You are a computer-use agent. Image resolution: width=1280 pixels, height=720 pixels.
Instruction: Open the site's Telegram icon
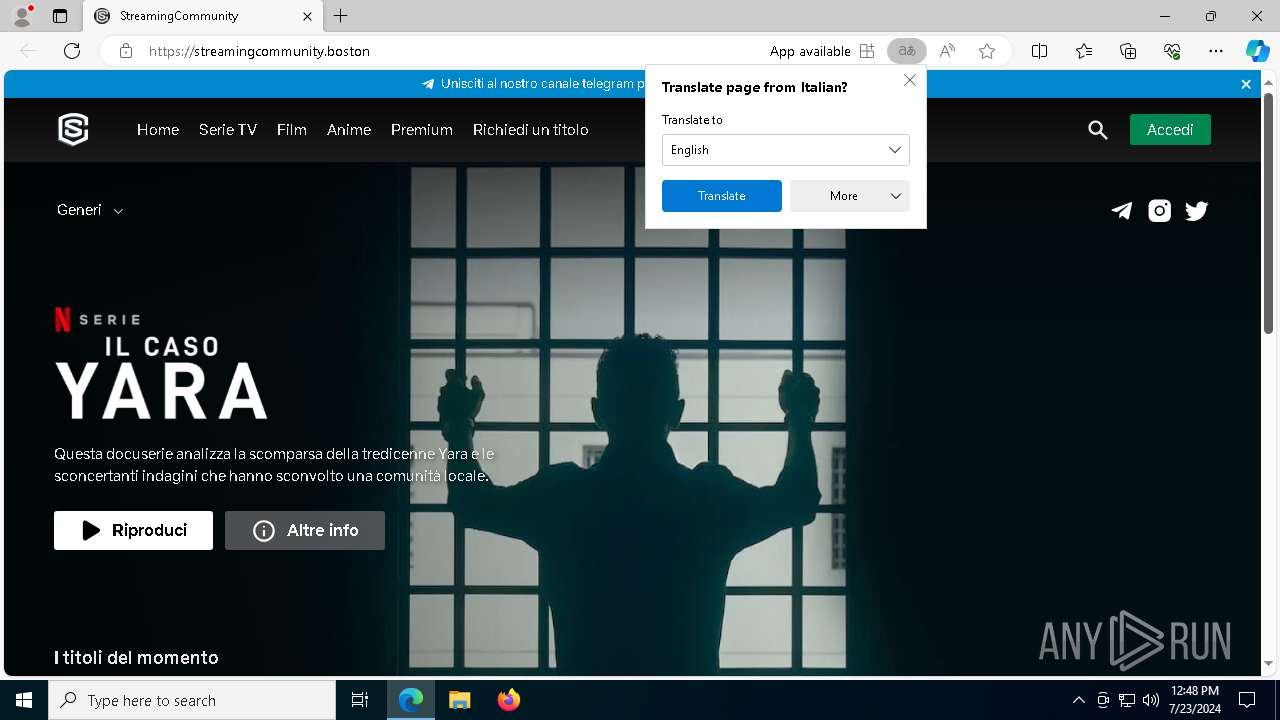(1122, 210)
